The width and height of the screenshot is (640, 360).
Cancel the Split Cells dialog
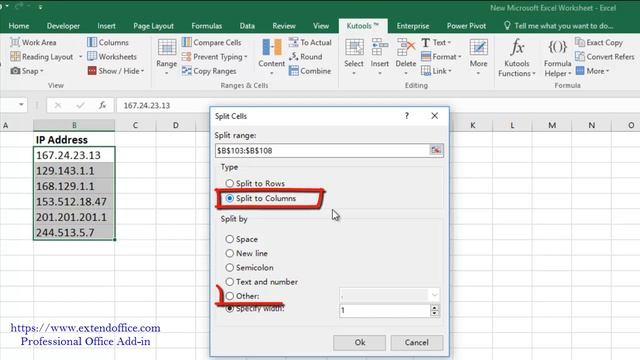417,342
